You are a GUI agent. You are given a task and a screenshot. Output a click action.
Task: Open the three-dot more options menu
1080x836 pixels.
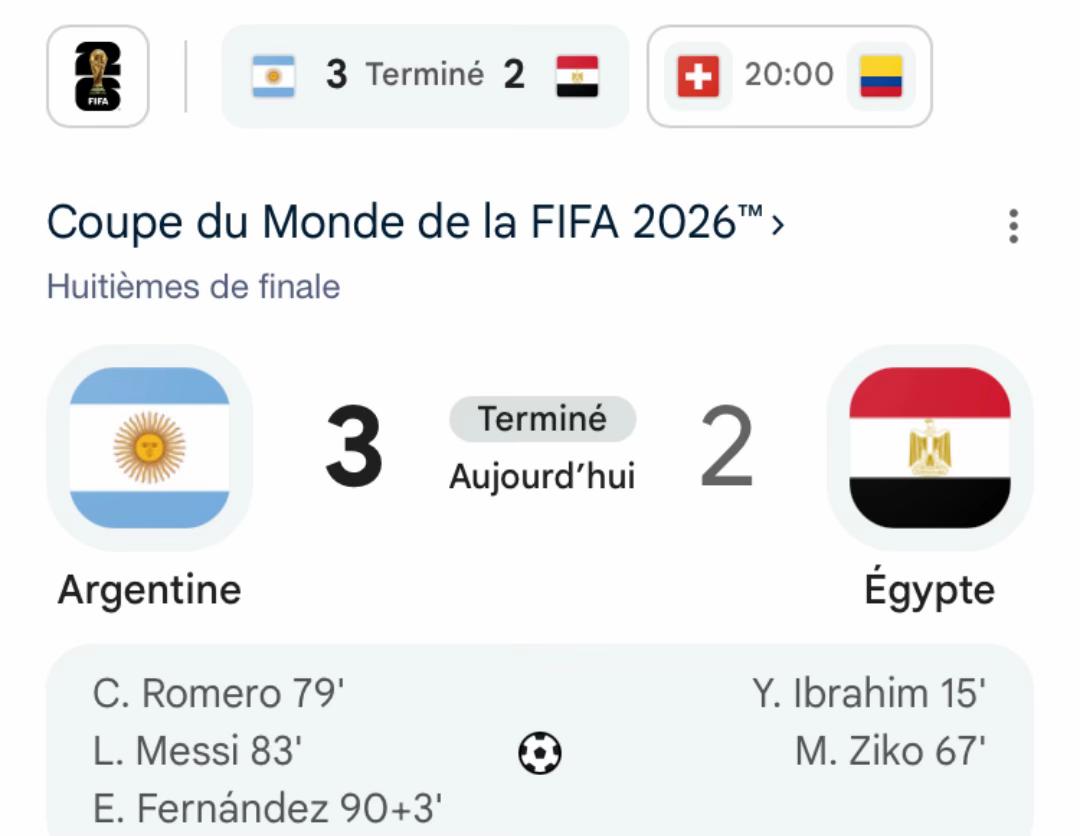tap(1013, 226)
